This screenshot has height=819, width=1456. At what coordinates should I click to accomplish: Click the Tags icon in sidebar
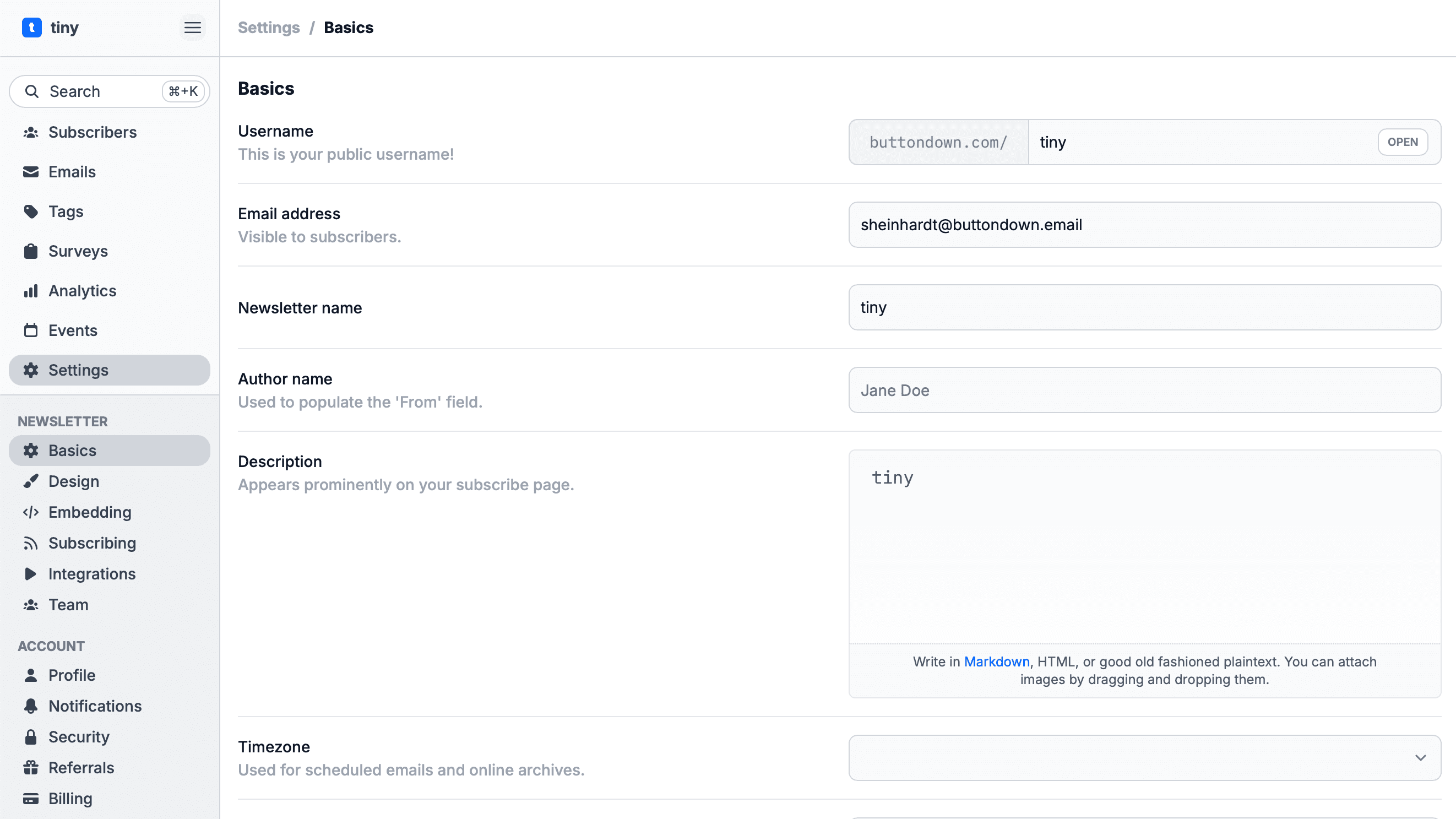(x=30, y=211)
